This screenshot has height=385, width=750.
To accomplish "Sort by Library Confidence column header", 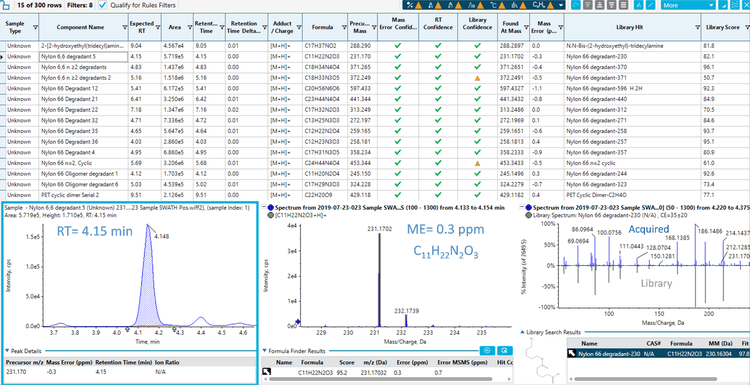I will pos(477,27).
